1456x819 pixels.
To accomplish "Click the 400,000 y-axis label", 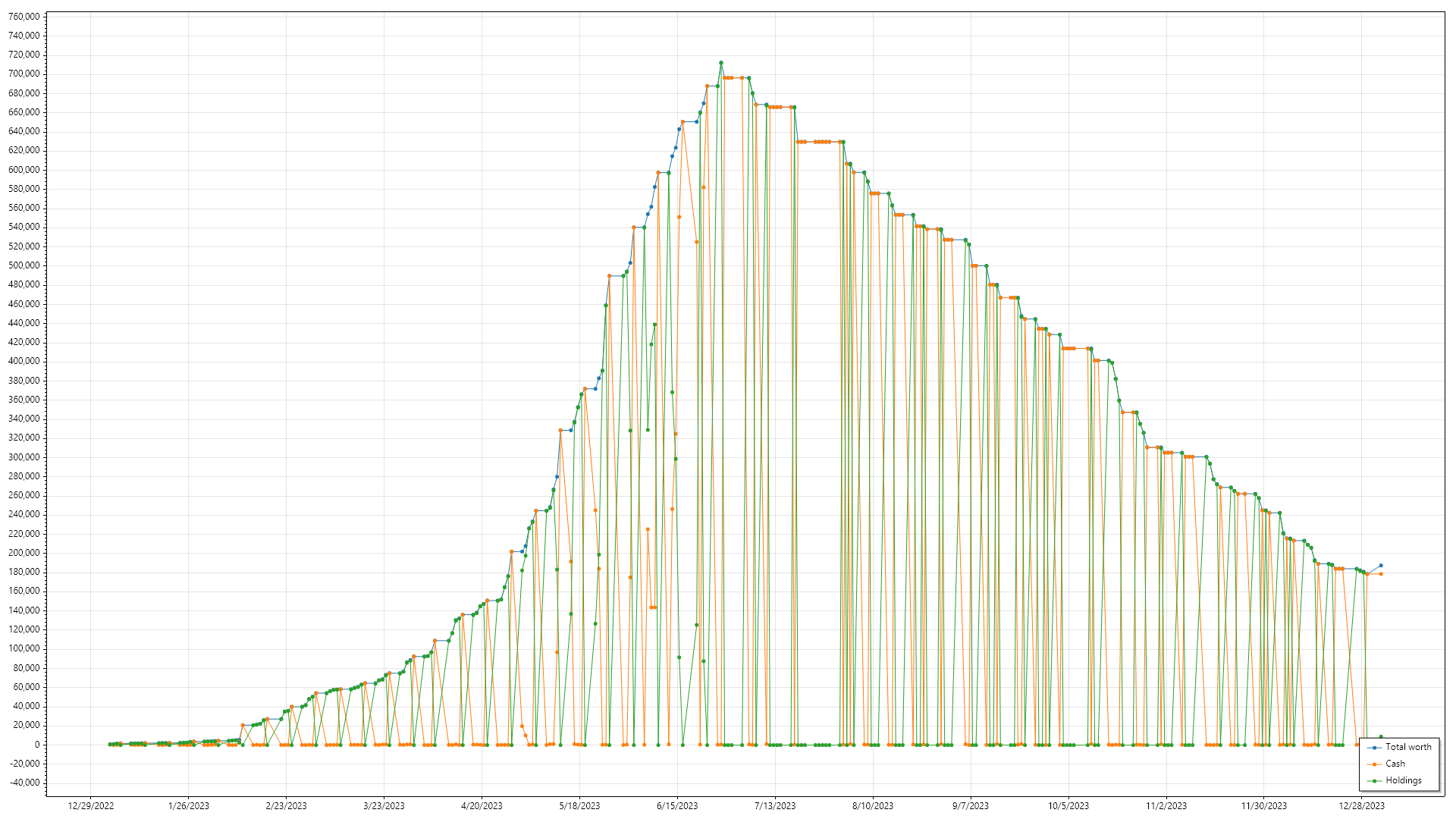I will click(x=24, y=361).
